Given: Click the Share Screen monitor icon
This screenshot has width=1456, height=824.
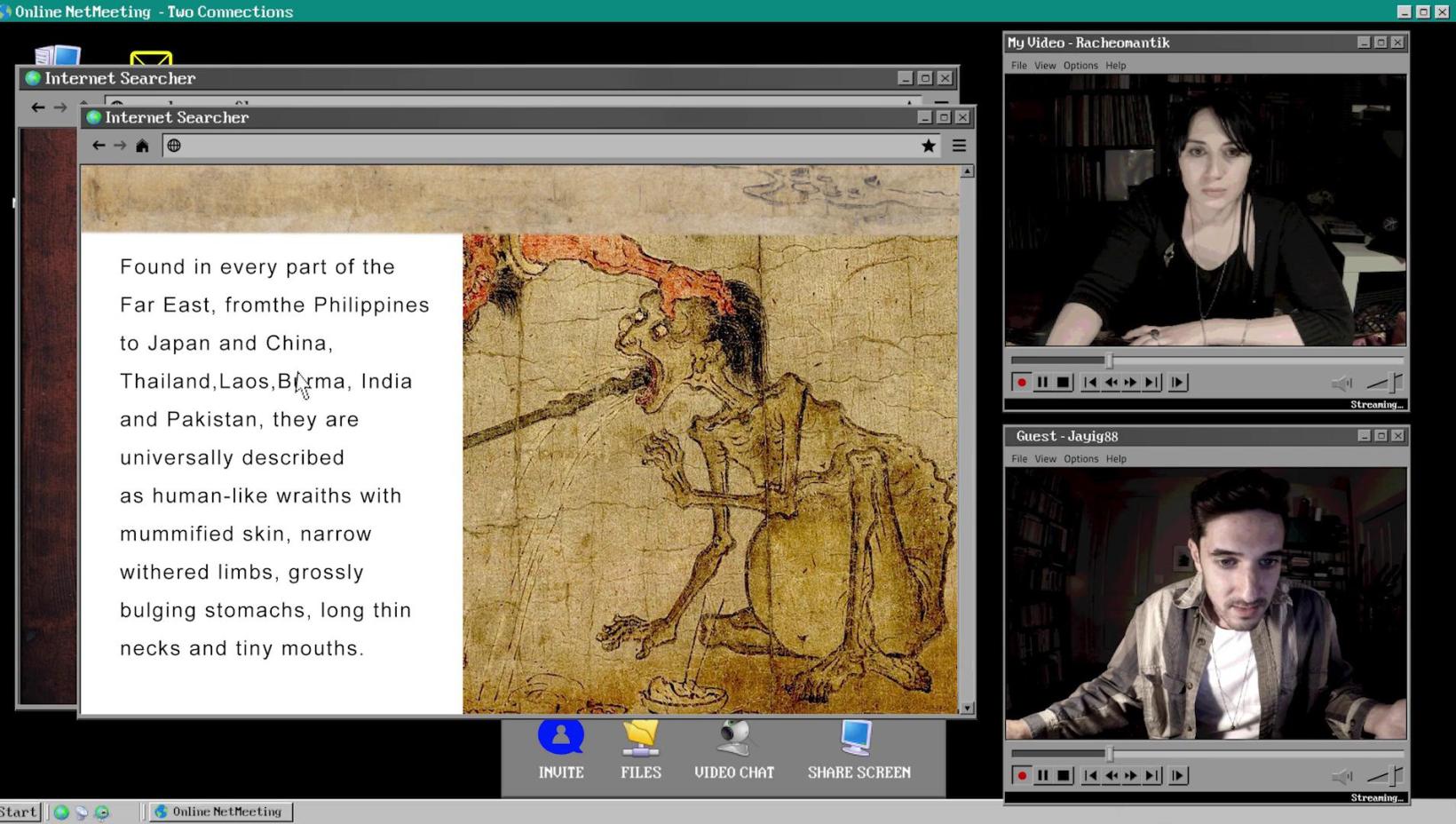Looking at the screenshot, I should tap(857, 739).
